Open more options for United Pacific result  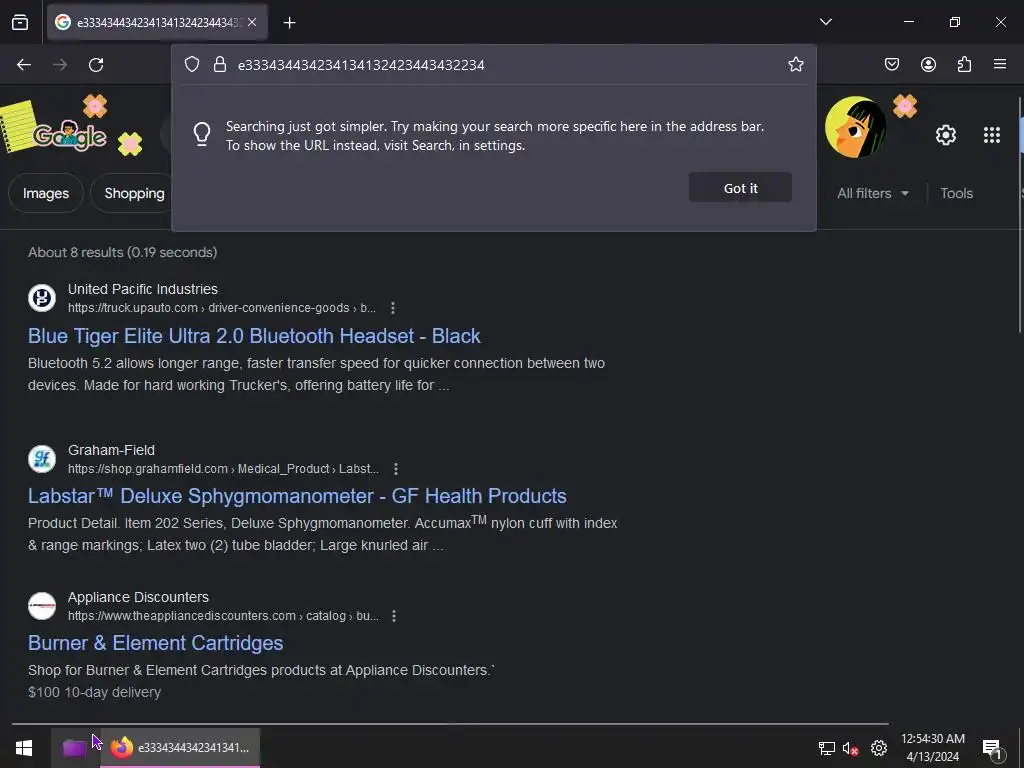coord(392,308)
